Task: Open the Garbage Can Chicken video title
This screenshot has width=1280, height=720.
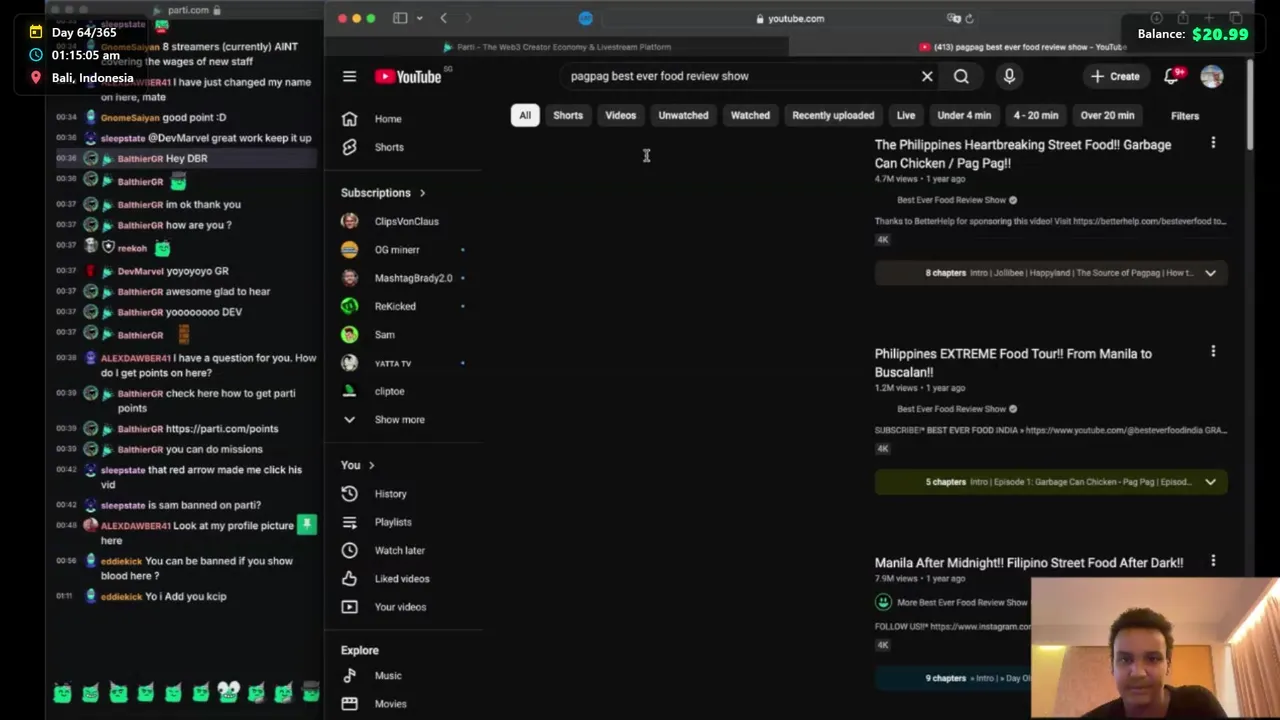Action: pyautogui.click(x=1023, y=154)
